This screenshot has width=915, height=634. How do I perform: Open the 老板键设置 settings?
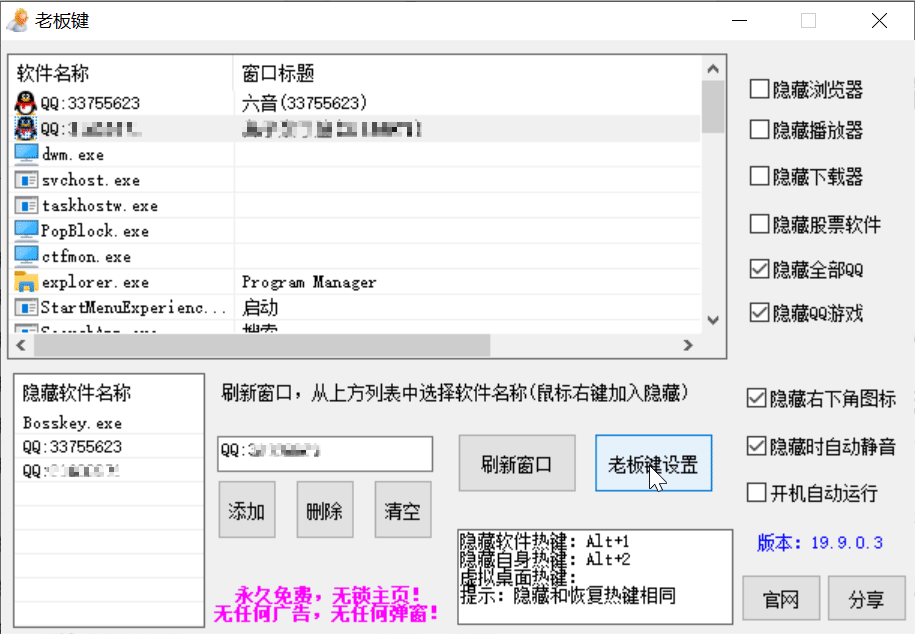(653, 463)
